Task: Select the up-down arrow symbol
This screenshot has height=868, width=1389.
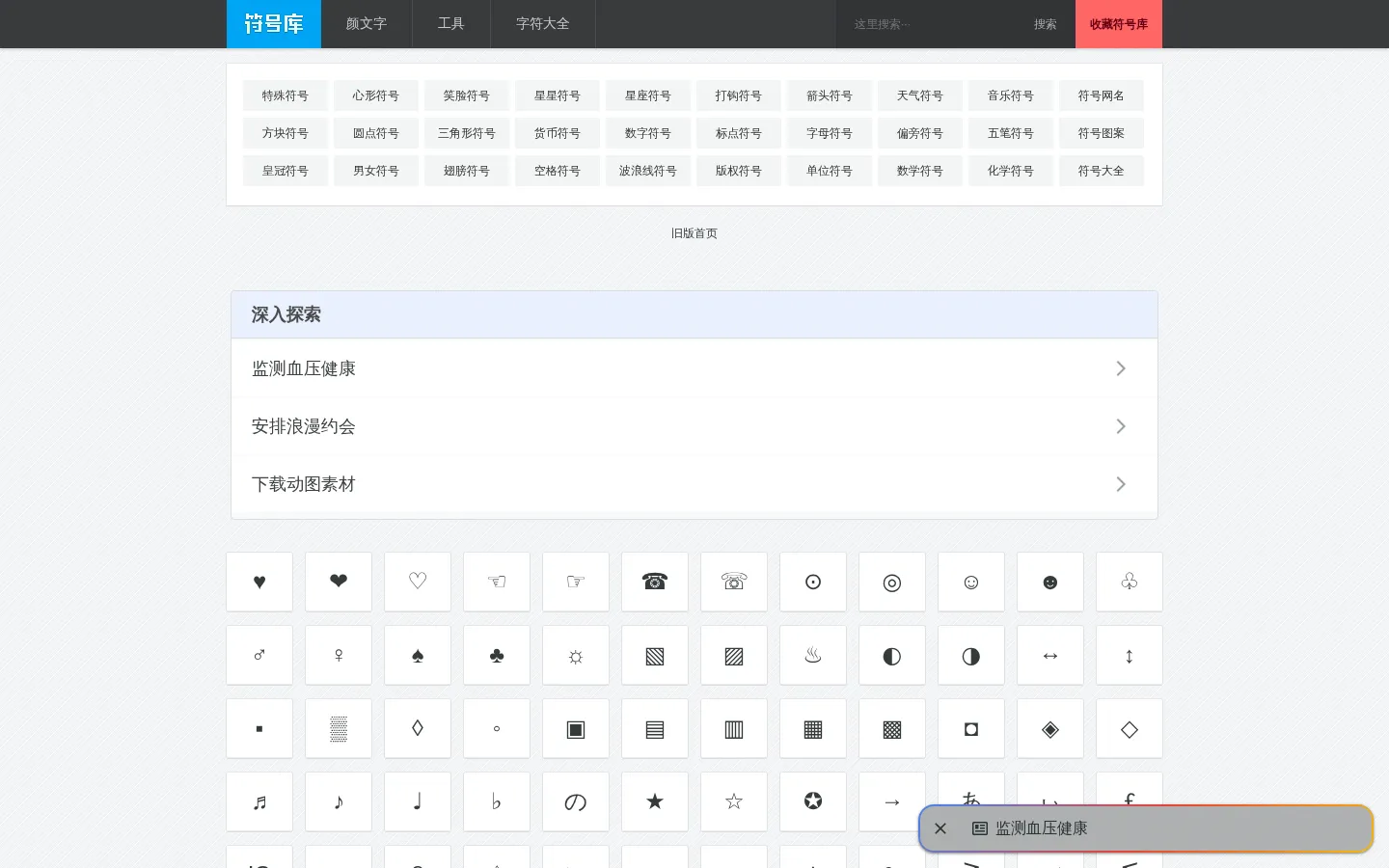Action: coord(1130,655)
